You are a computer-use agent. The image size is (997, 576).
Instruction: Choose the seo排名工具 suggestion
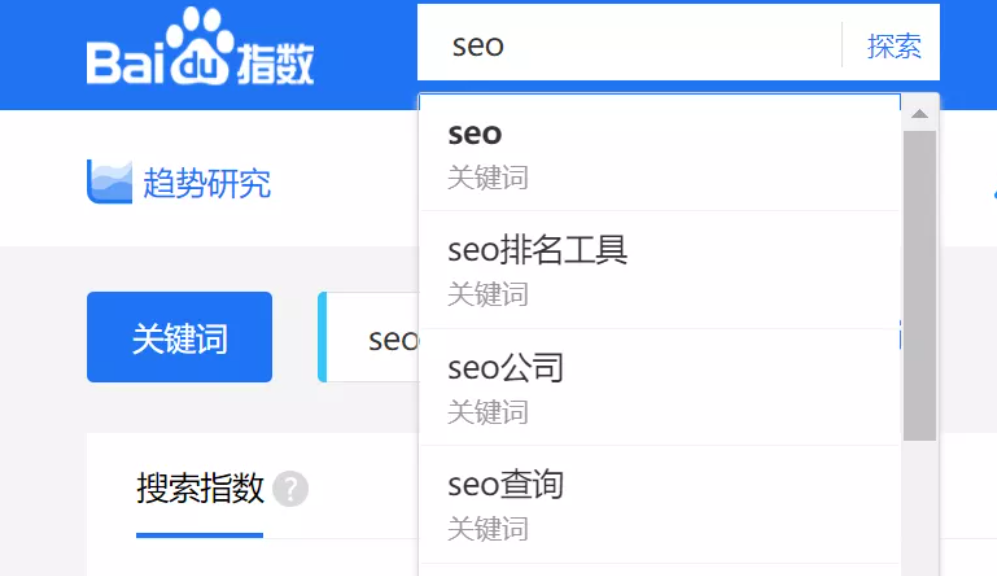tap(537, 250)
